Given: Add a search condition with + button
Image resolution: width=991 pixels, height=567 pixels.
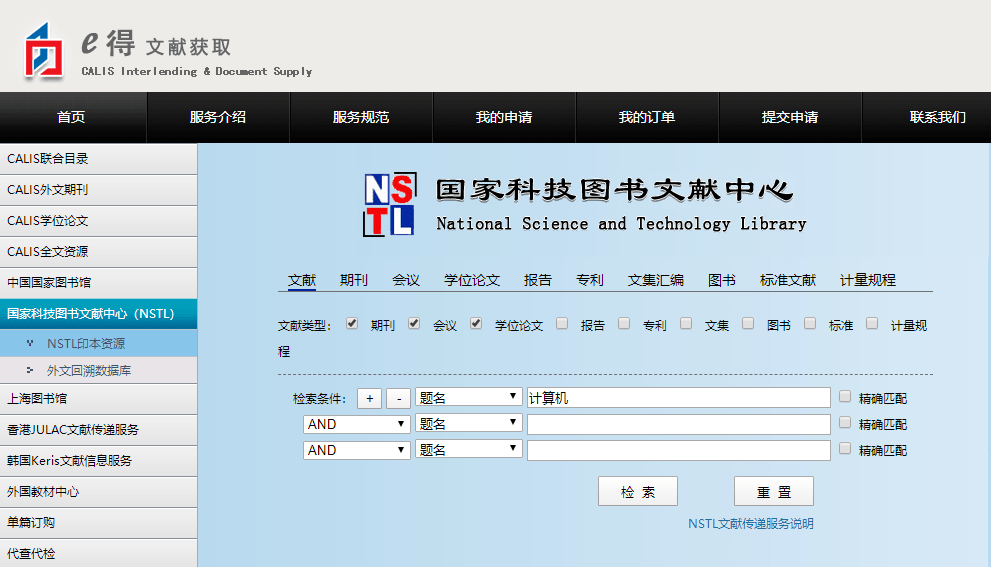Looking at the screenshot, I should coord(369,398).
